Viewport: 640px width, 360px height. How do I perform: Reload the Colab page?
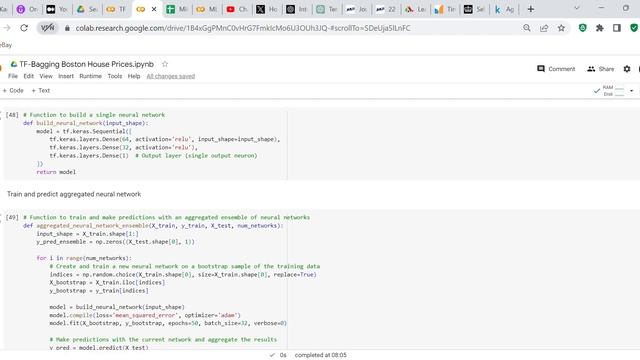click(24, 28)
